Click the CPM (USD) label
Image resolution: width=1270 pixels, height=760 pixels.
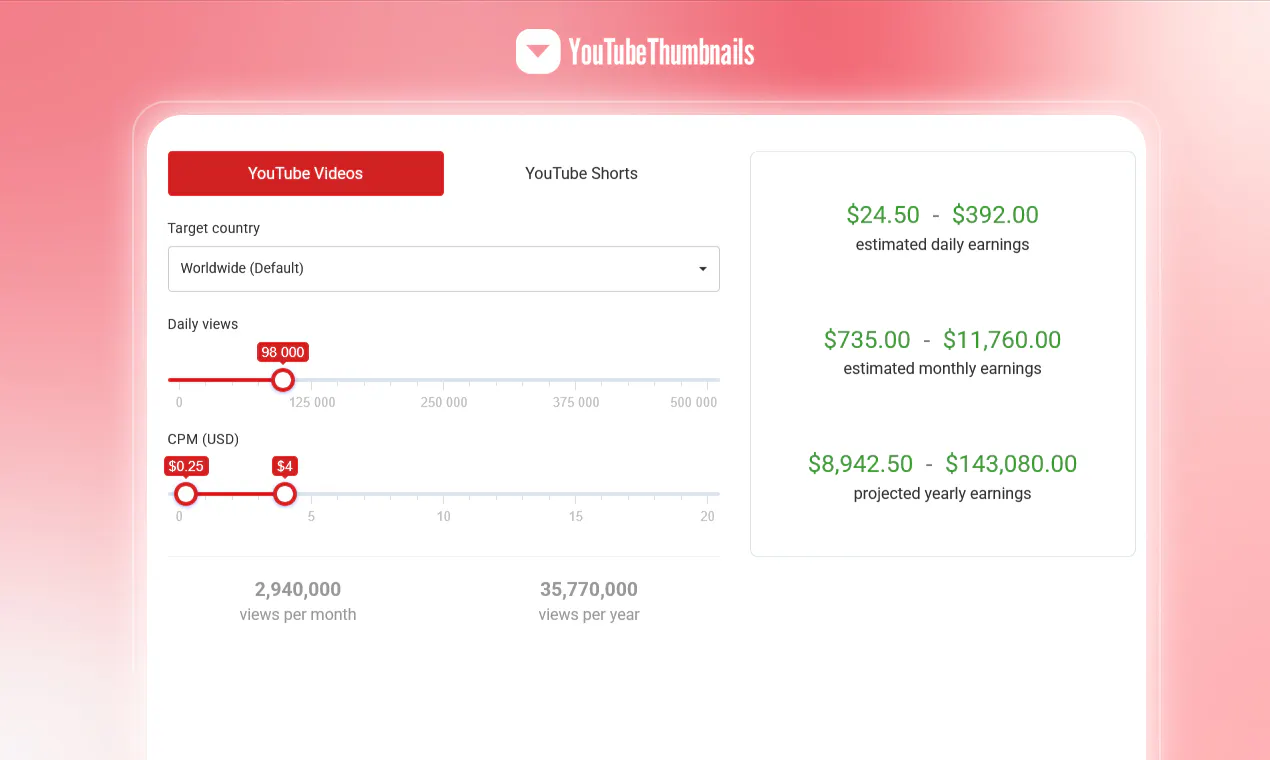[x=203, y=439]
